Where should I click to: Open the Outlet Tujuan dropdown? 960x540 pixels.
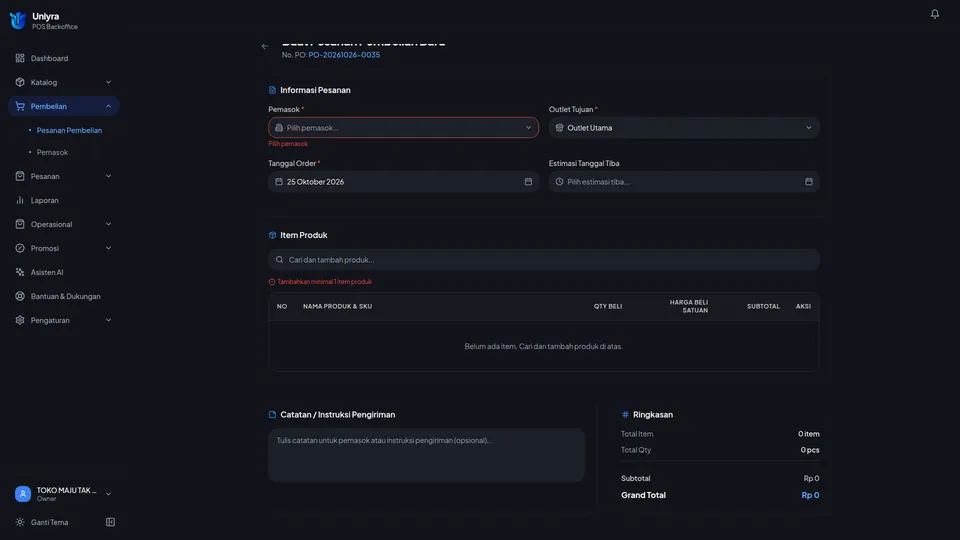click(x=684, y=128)
